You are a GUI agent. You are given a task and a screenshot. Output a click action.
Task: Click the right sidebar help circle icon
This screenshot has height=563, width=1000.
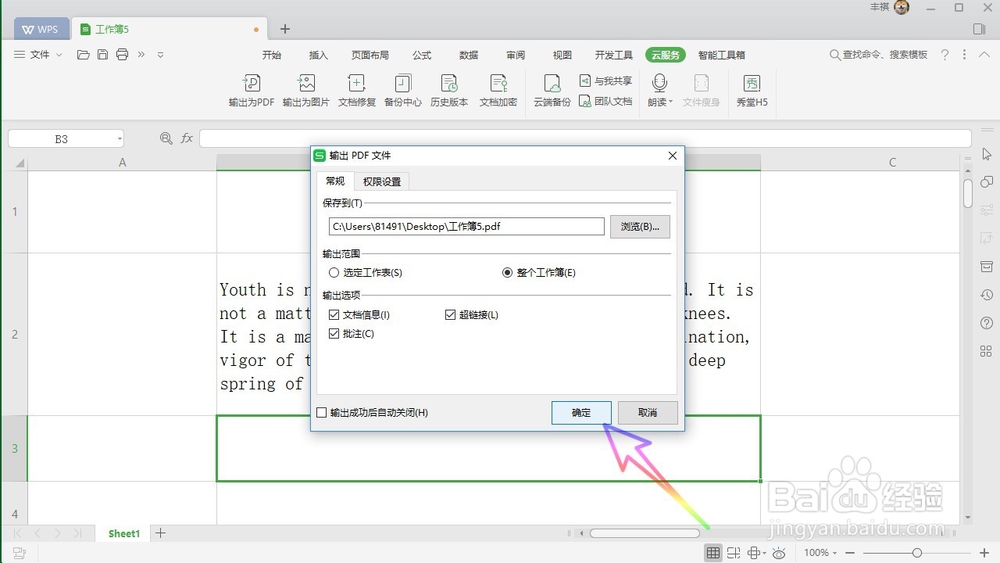(987, 323)
